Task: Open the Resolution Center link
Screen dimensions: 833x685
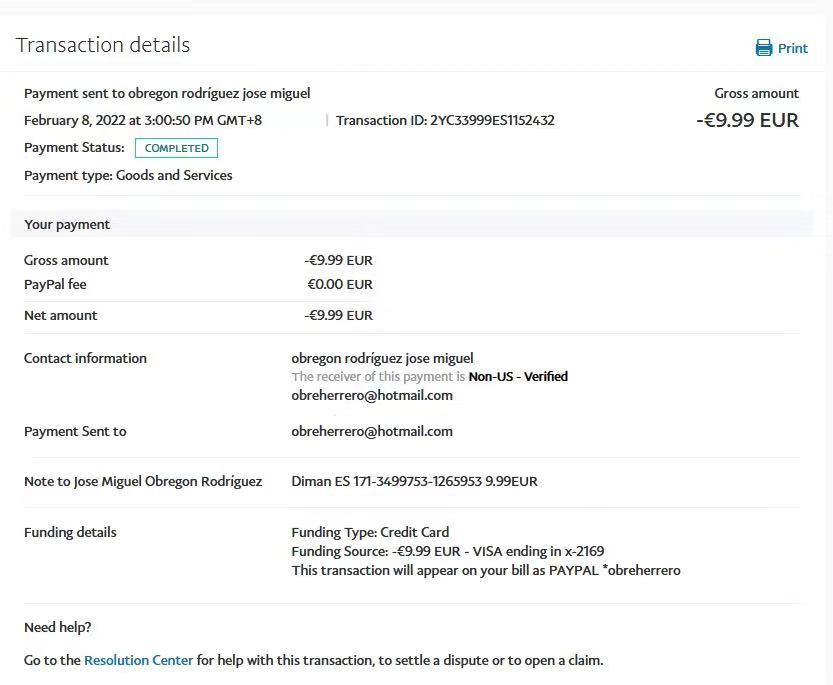Action: coord(138,660)
